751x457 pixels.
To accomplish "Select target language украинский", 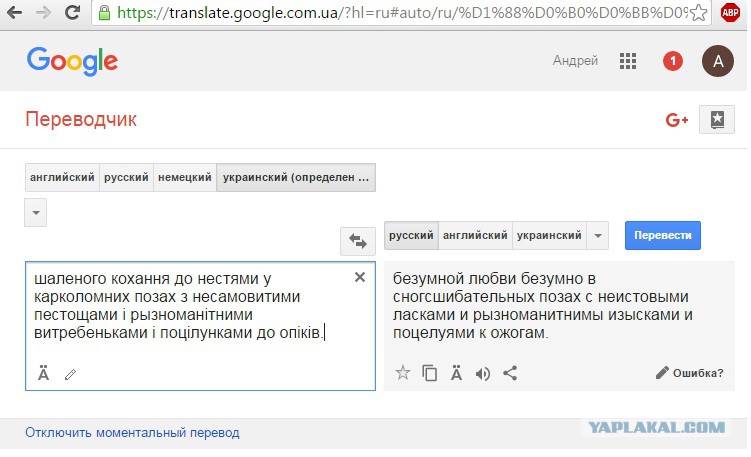I will coord(549,235).
